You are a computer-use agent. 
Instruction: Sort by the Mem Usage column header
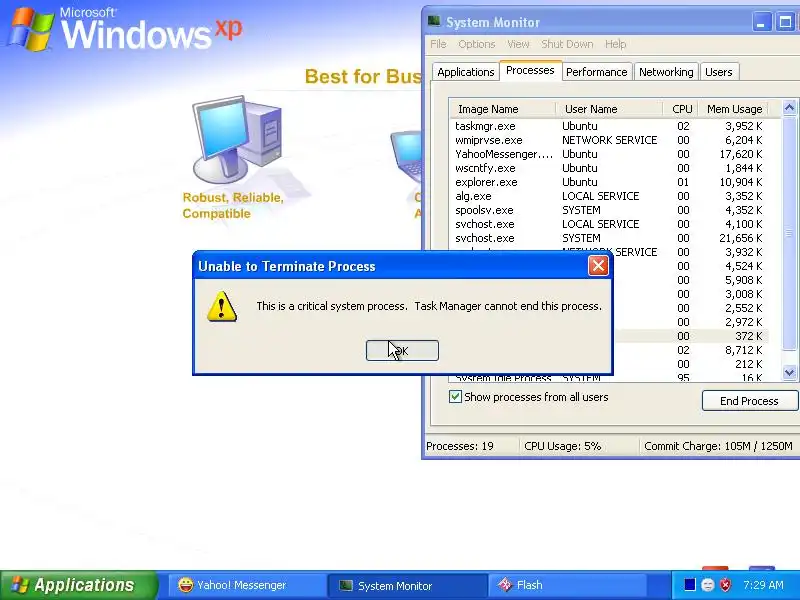point(734,109)
